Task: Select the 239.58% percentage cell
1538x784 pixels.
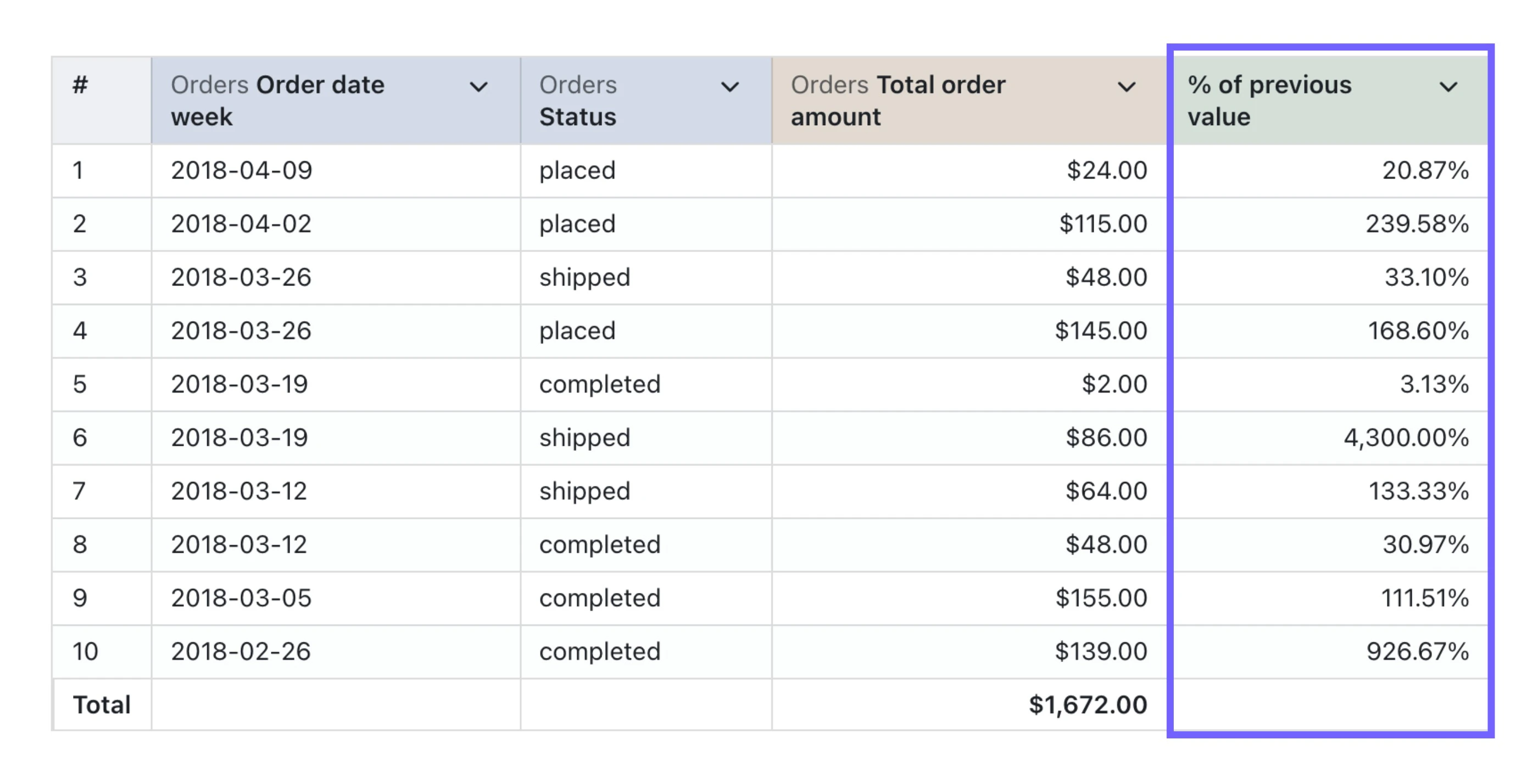Action: point(1417,225)
